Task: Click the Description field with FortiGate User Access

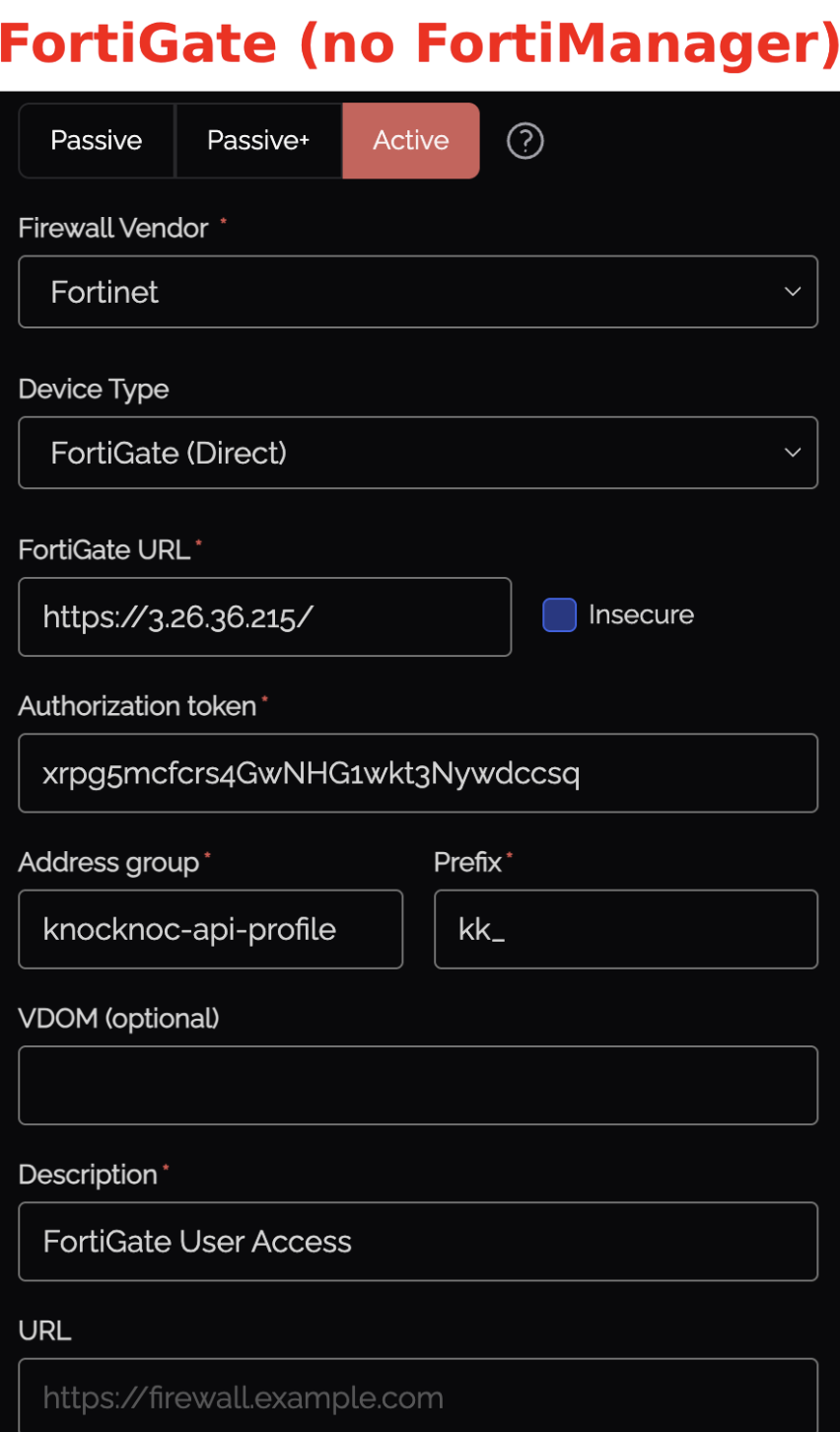Action: tap(418, 1241)
